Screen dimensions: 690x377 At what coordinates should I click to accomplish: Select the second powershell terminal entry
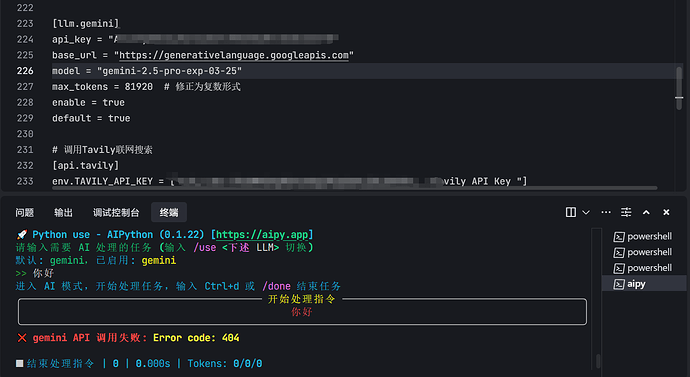643,253
